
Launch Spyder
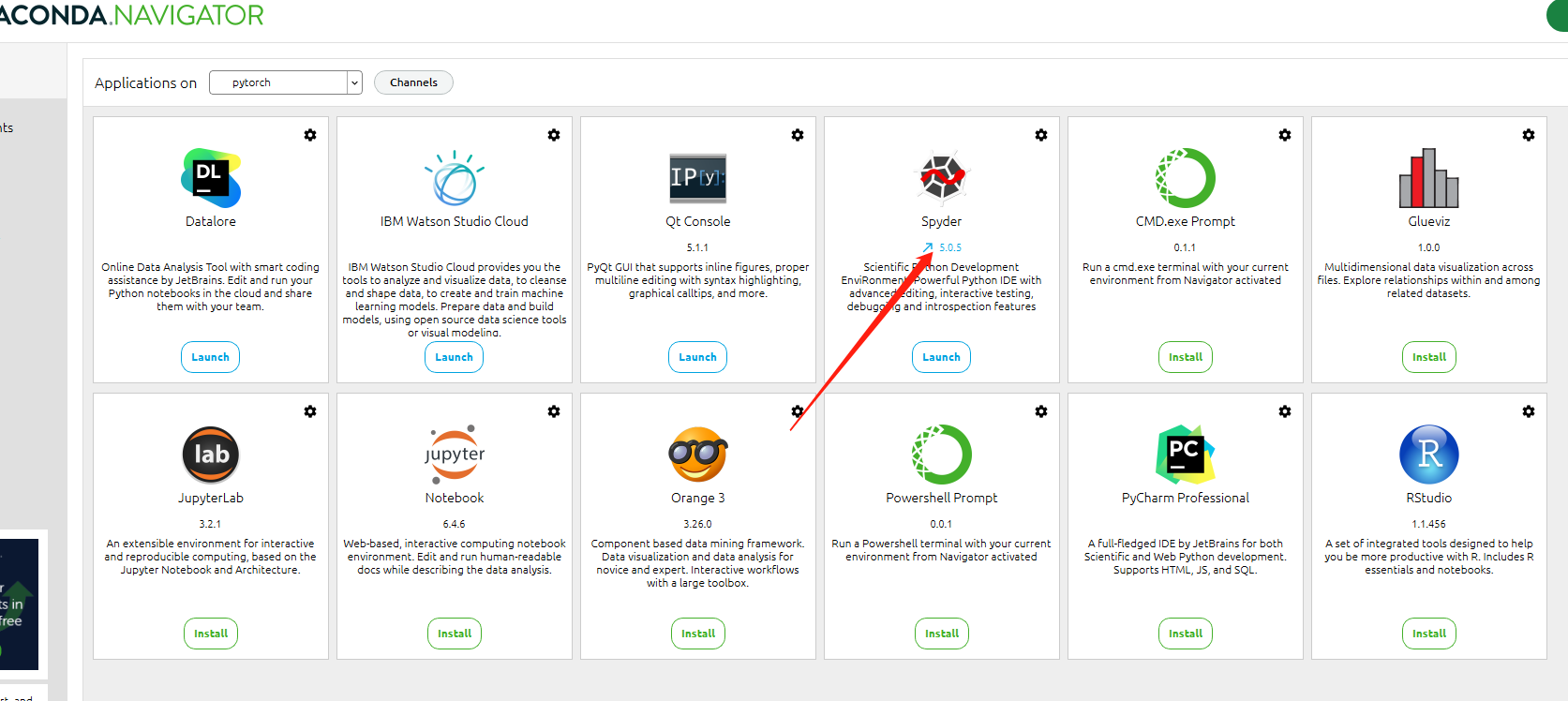[x=941, y=357]
